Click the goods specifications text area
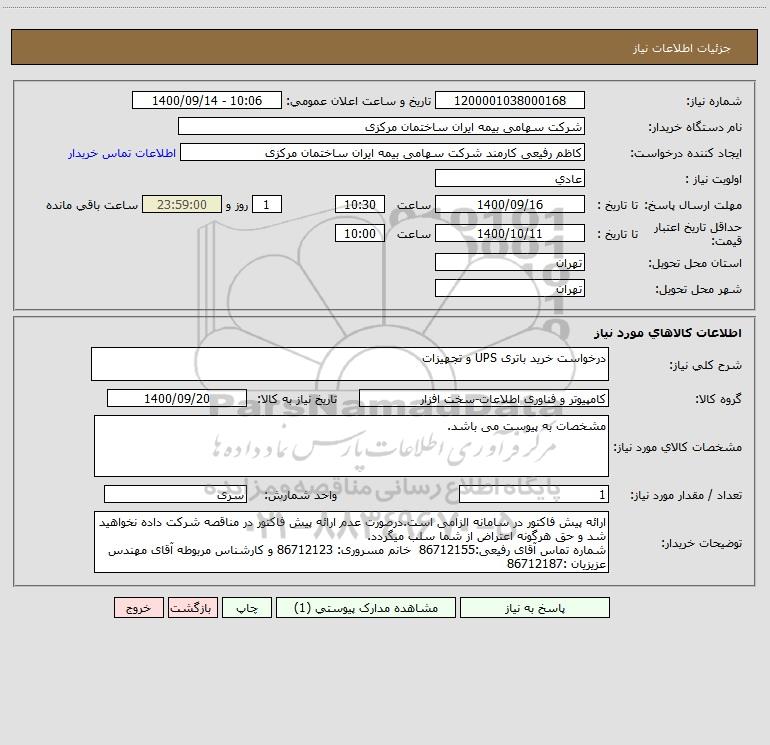Image resolution: width=770 pixels, height=745 pixels. coord(351,446)
